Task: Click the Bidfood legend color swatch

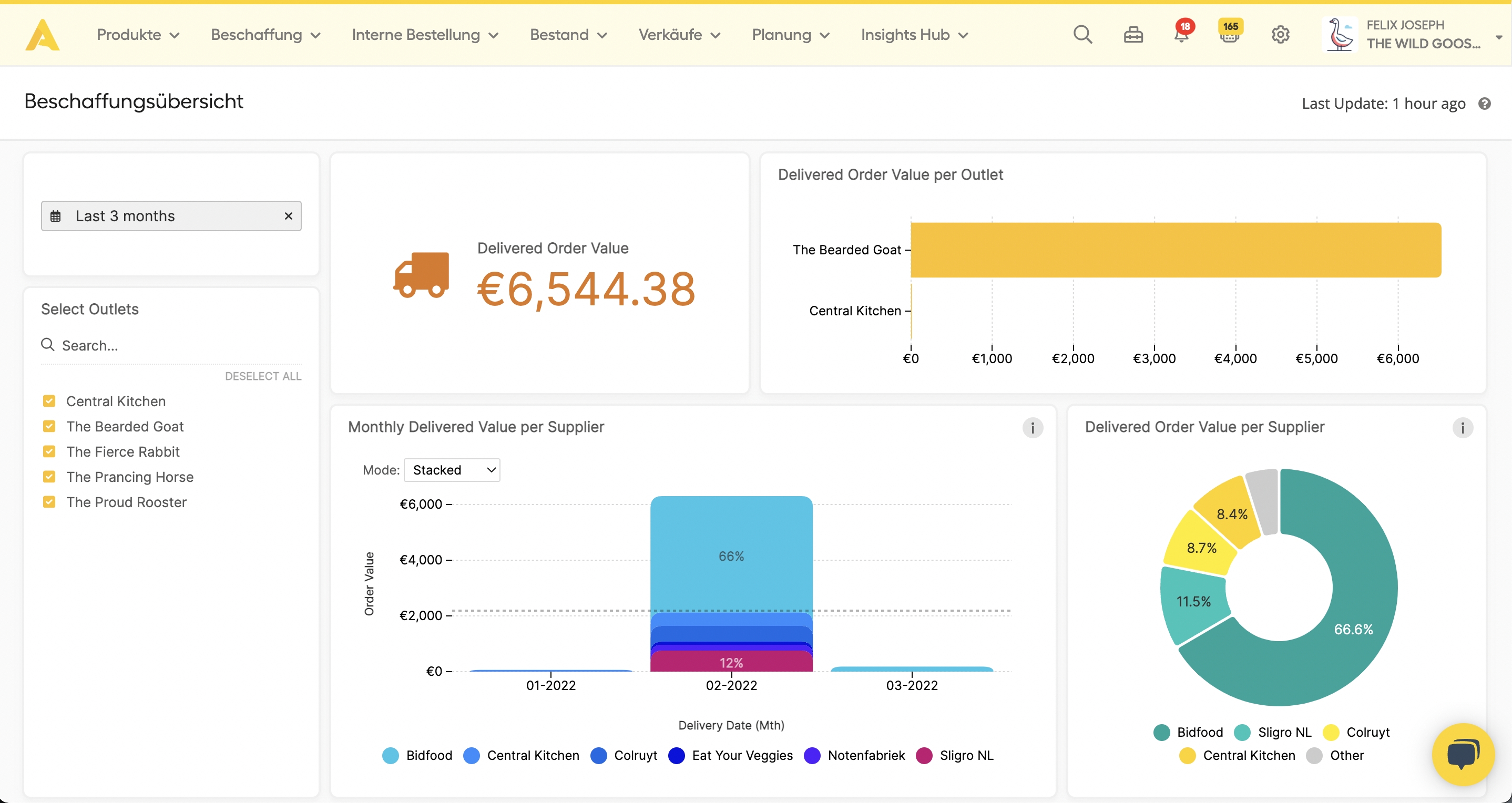Action: (390, 756)
